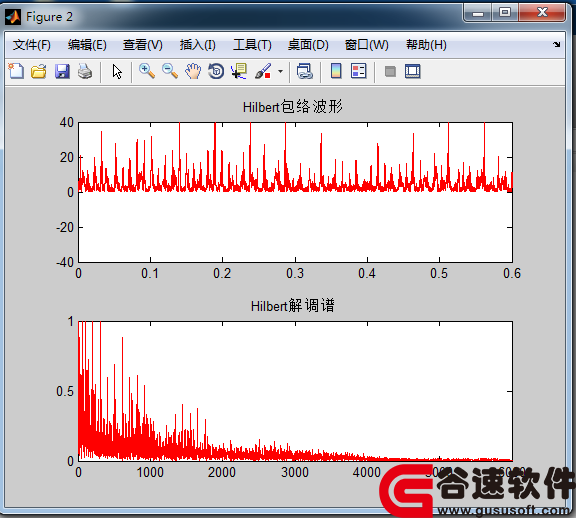Image resolution: width=576 pixels, height=518 pixels.
Task: Click the Link Plot icon
Action: click(305, 71)
